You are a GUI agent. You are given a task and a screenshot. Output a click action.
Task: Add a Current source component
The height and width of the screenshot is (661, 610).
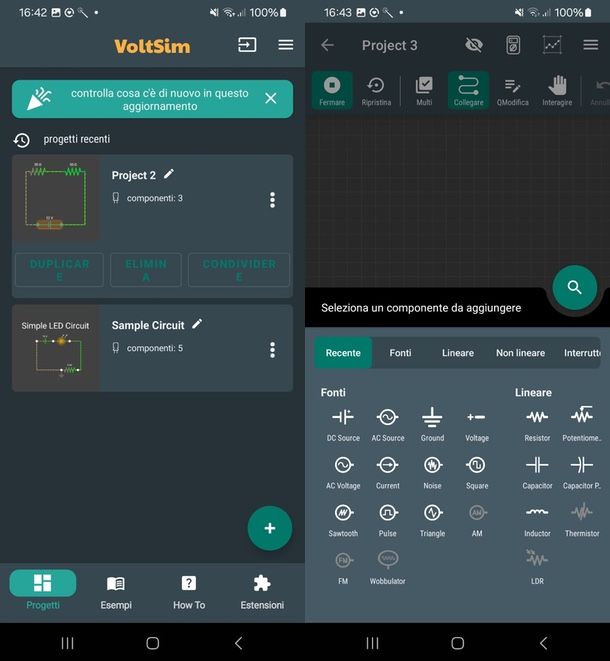(387, 472)
